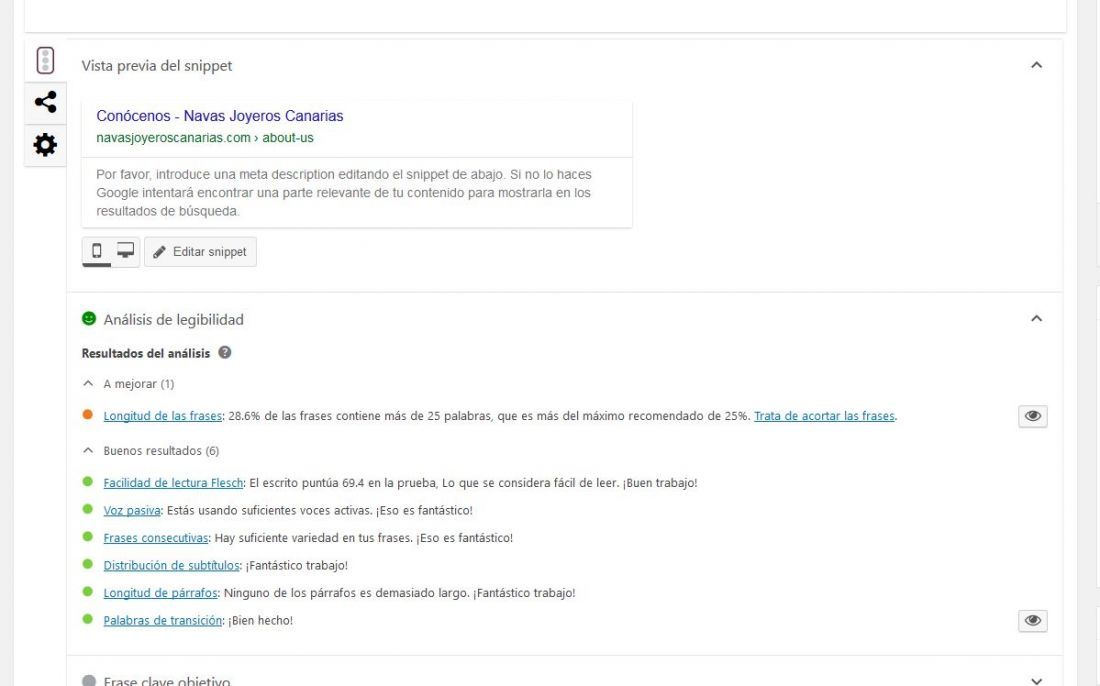Image resolution: width=1100 pixels, height=686 pixels.
Task: Click the green bullet beside Facilidad de lectura Flesch
Action: (88, 482)
